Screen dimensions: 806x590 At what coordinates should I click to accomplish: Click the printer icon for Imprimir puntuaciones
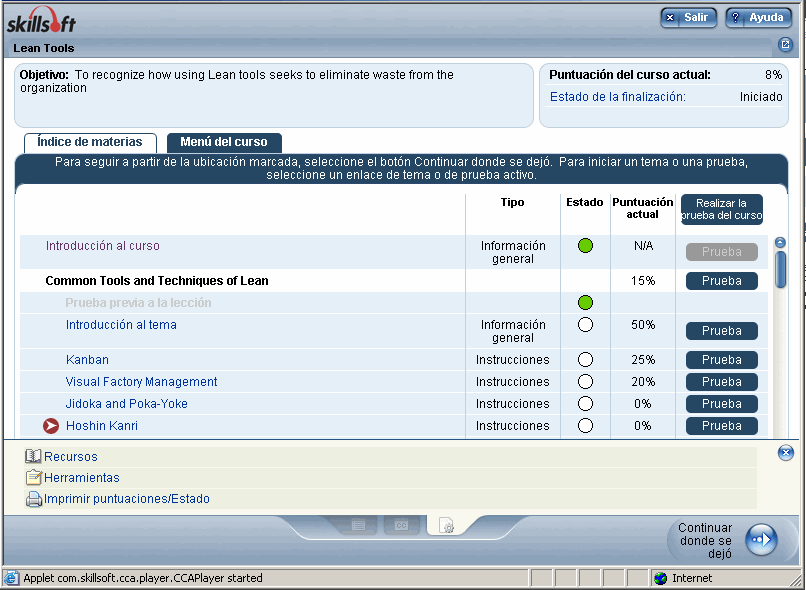coord(33,499)
